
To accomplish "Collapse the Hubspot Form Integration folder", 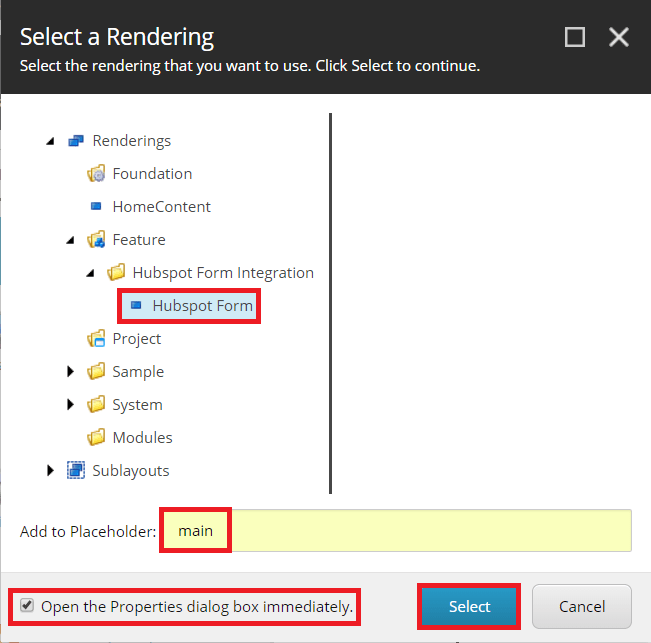I will 90,273.
